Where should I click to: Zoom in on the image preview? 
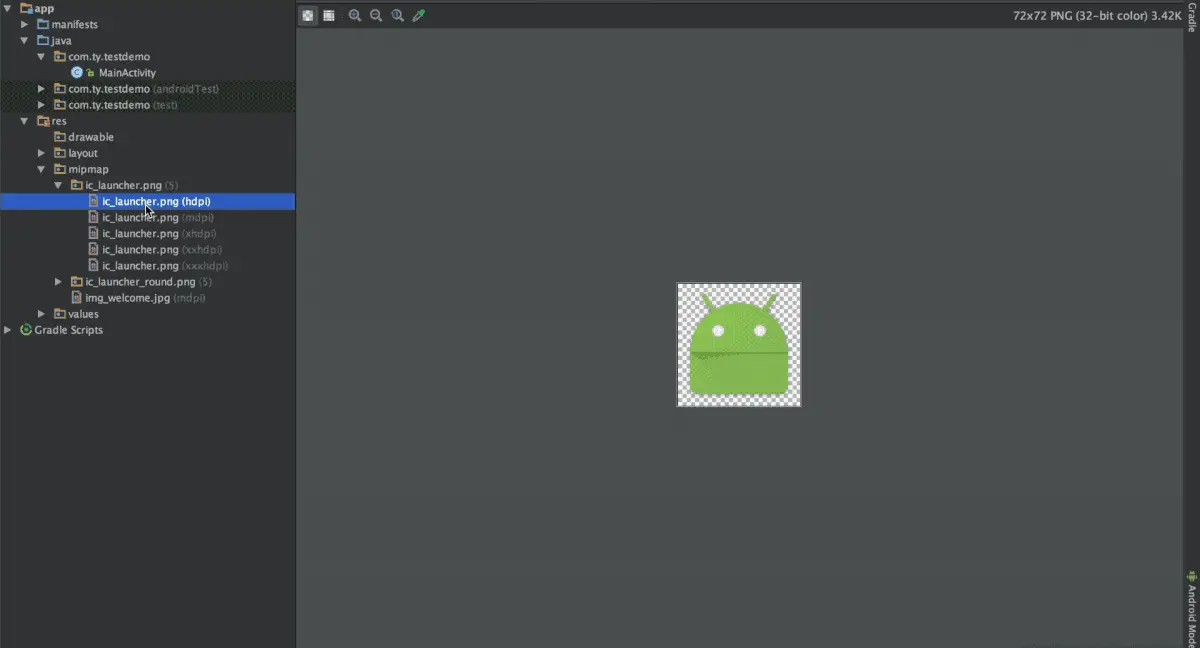coord(355,15)
